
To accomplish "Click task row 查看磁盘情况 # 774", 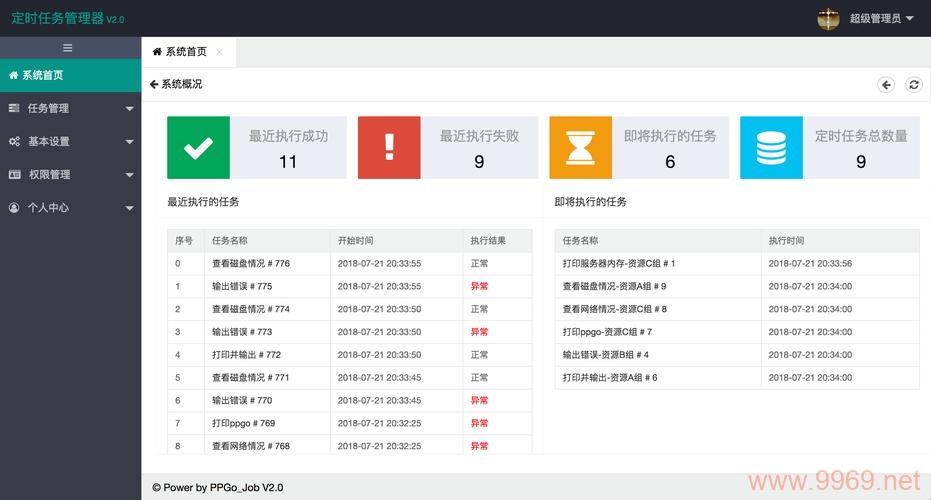I will coord(350,309).
